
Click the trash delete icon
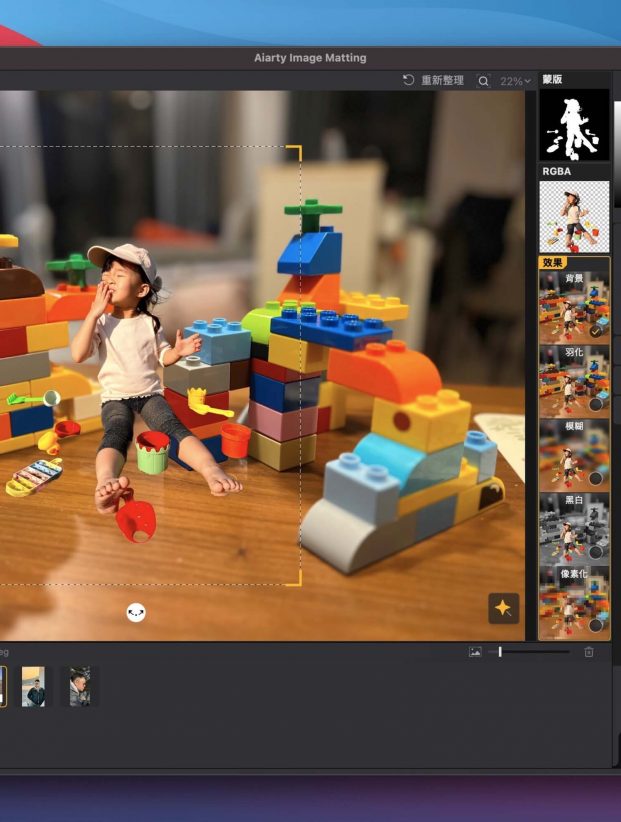(589, 652)
